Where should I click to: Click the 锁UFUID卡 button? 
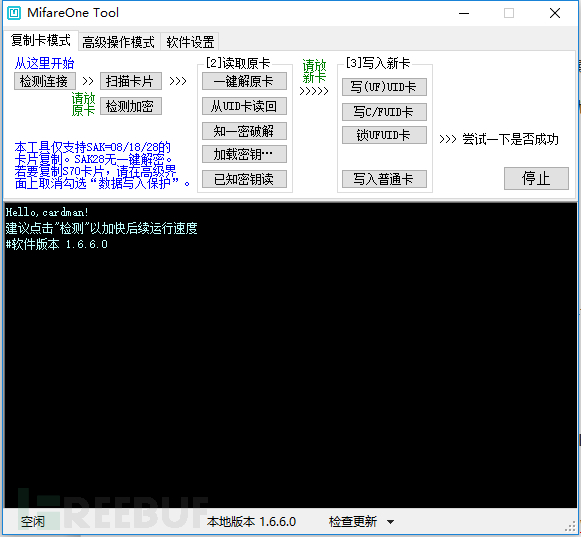[384, 135]
